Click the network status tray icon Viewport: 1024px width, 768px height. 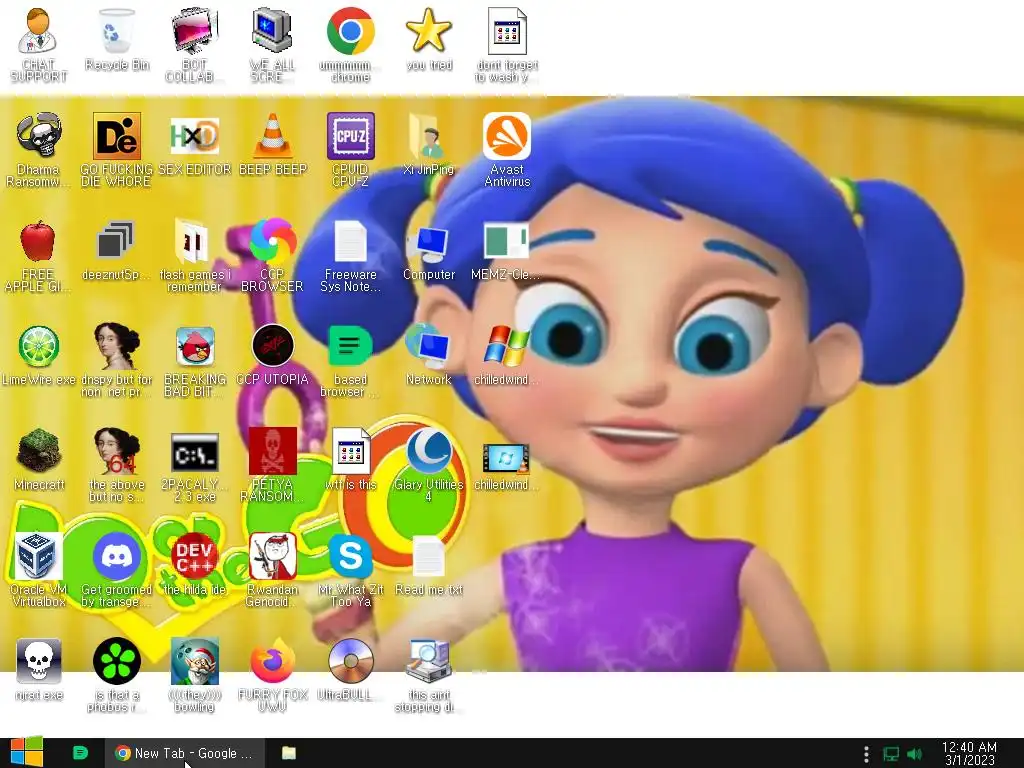tap(891, 754)
